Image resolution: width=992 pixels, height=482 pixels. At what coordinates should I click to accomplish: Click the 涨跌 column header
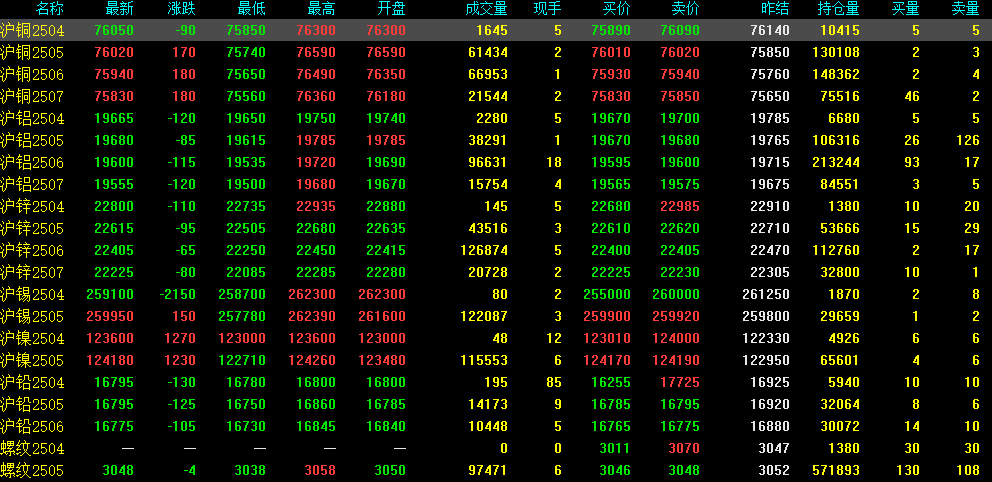pos(182,8)
